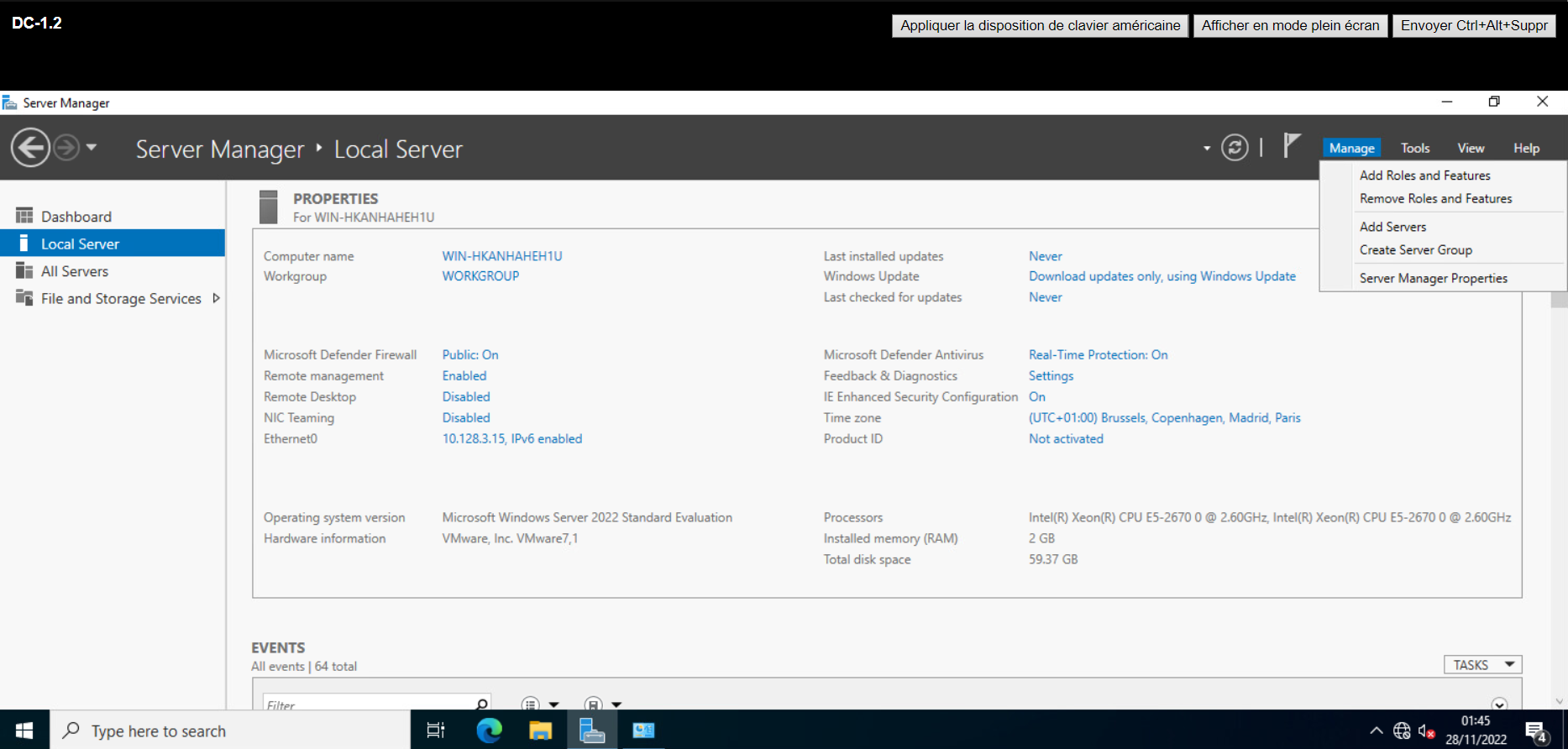This screenshot has height=749, width=1568.
Task: Open Task View on the taskbar
Action: (x=435, y=731)
